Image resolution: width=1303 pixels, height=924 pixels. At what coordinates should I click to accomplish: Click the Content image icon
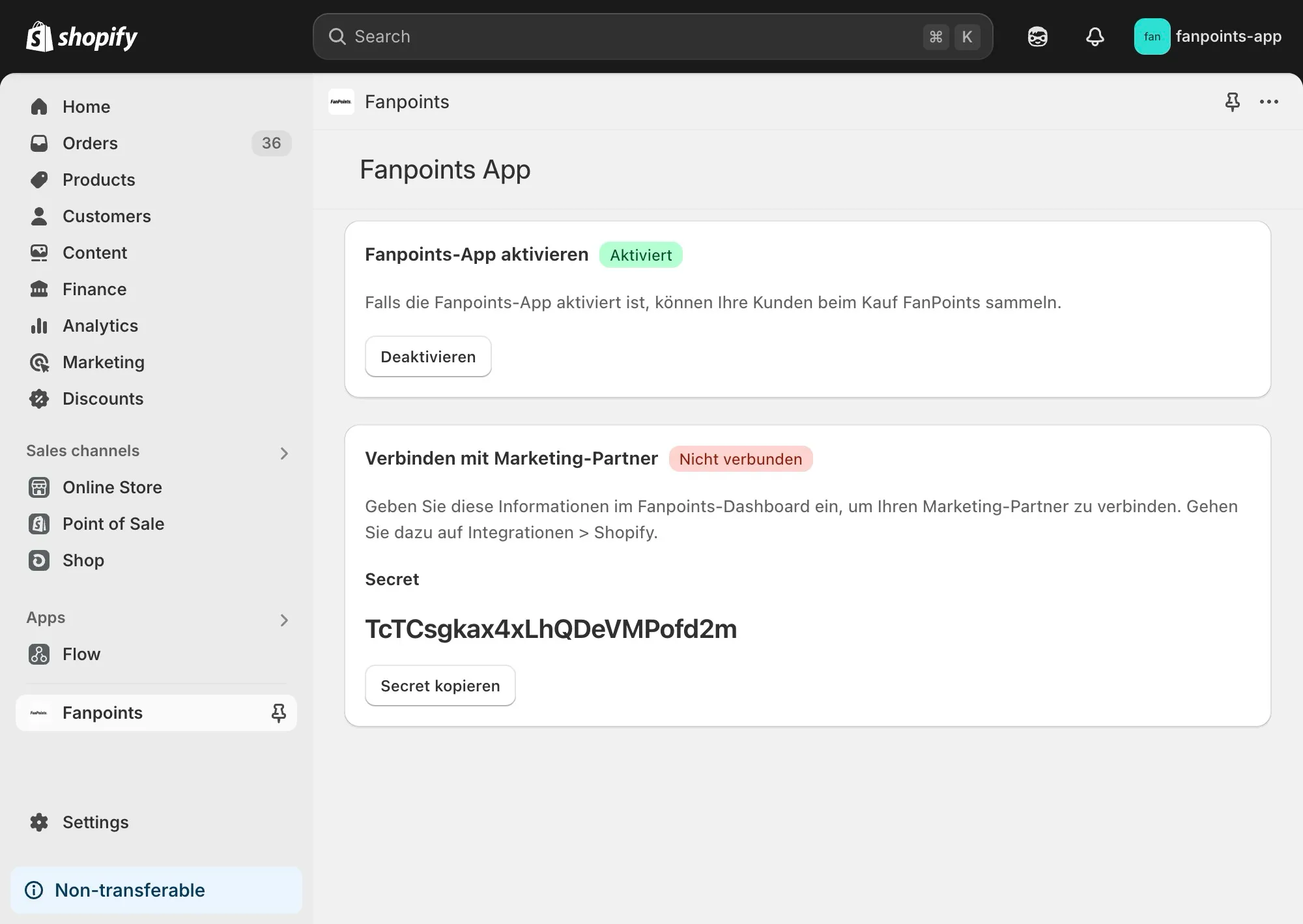39,252
